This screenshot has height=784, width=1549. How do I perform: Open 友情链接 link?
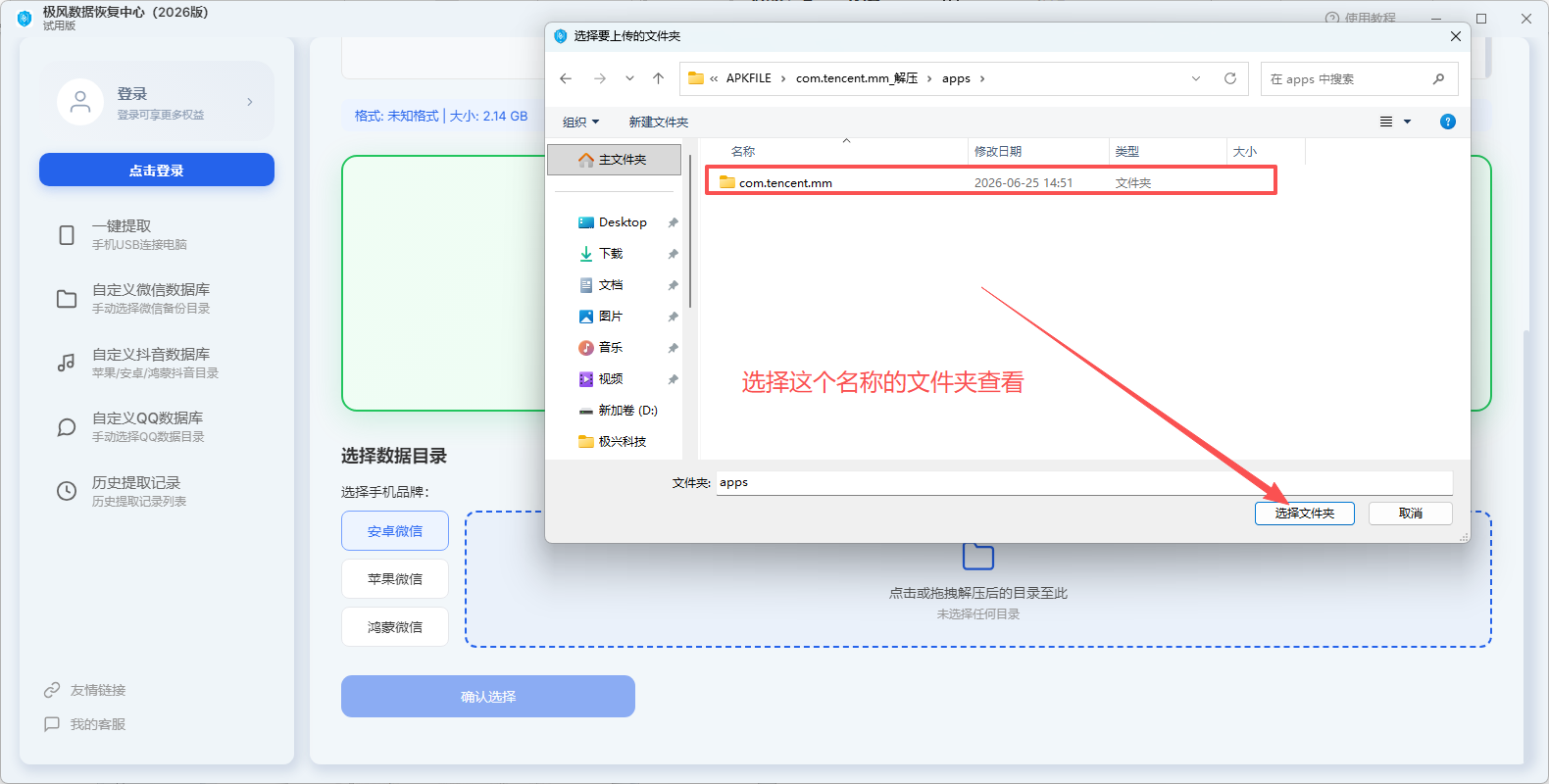[85, 690]
